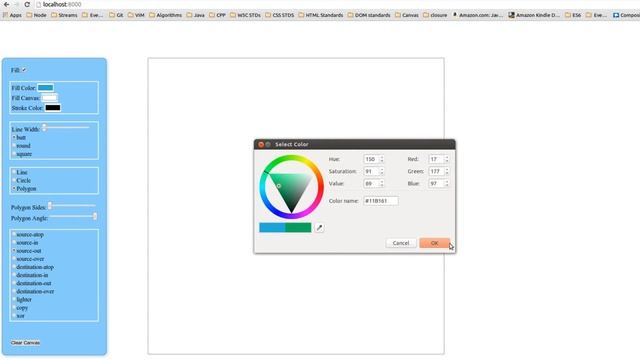Open the Java bookmarks folder
Screen dimensions: 640x360
pos(196,15)
